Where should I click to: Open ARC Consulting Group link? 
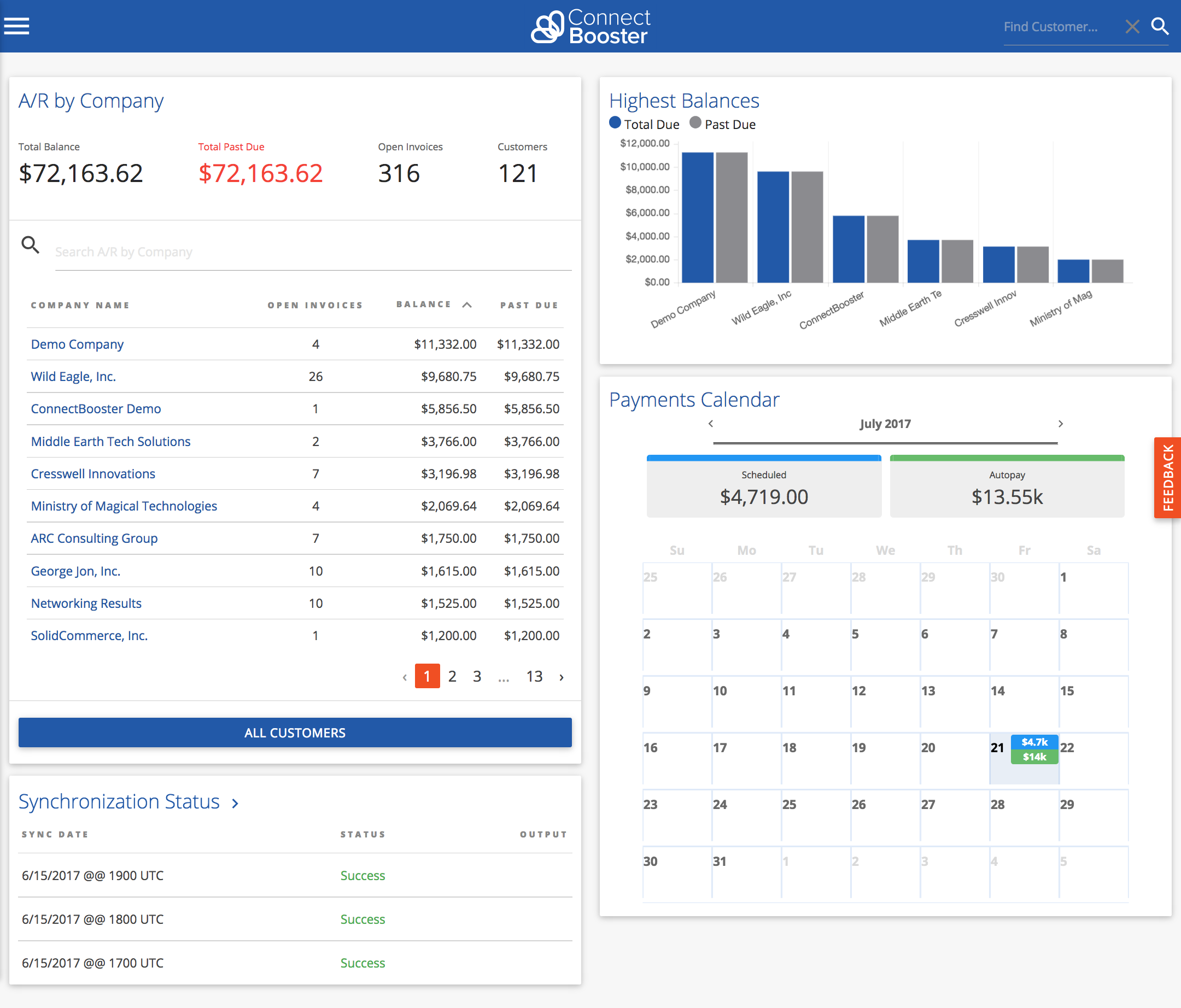(x=94, y=538)
